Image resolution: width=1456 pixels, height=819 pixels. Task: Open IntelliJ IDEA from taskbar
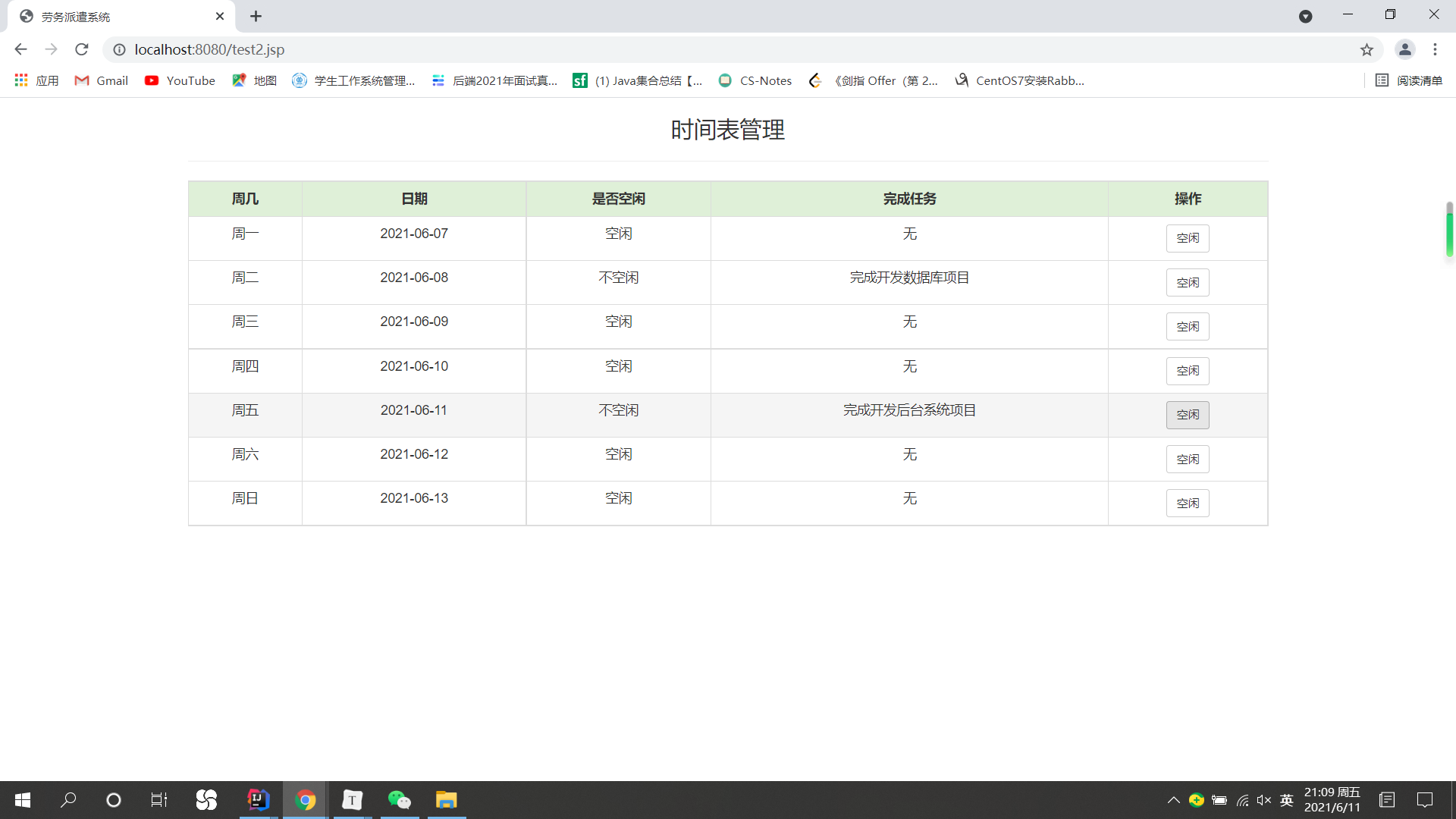pyautogui.click(x=259, y=800)
